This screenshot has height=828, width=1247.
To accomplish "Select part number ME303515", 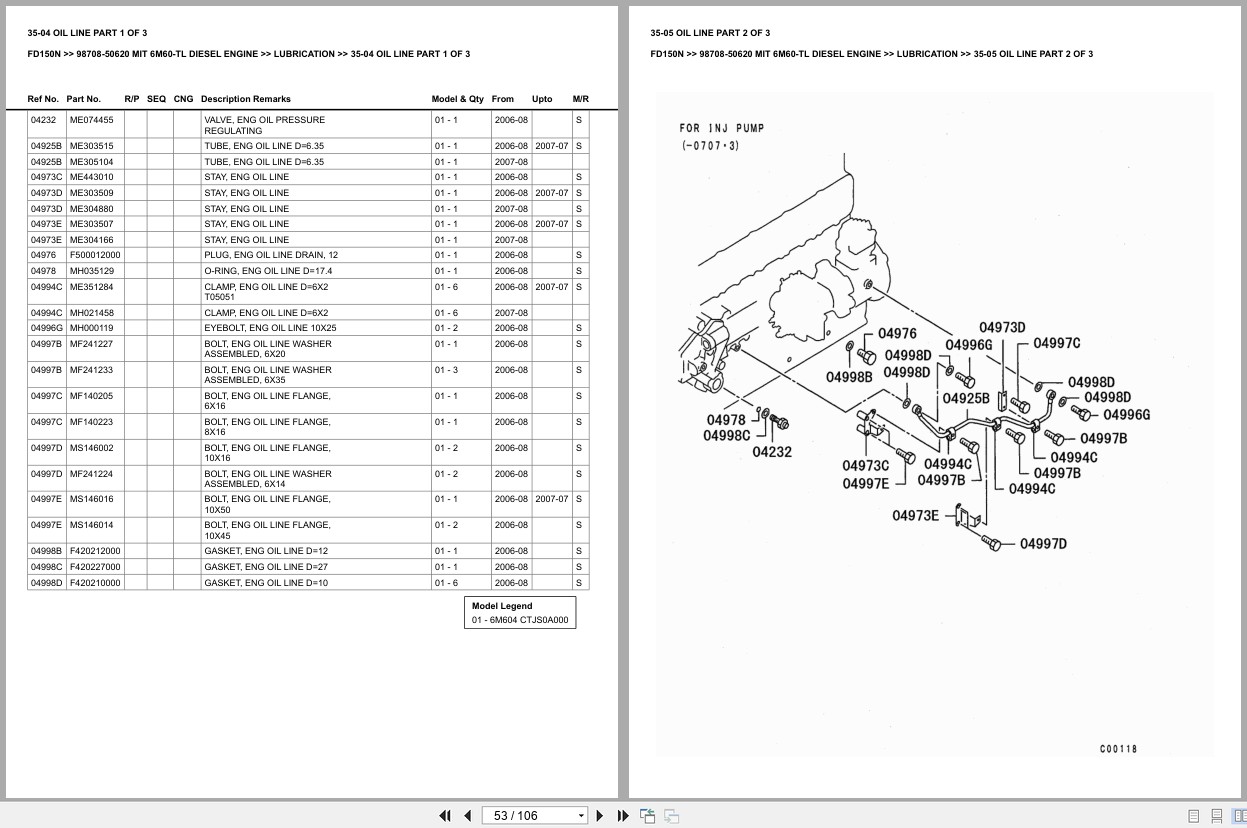I will [91, 146].
